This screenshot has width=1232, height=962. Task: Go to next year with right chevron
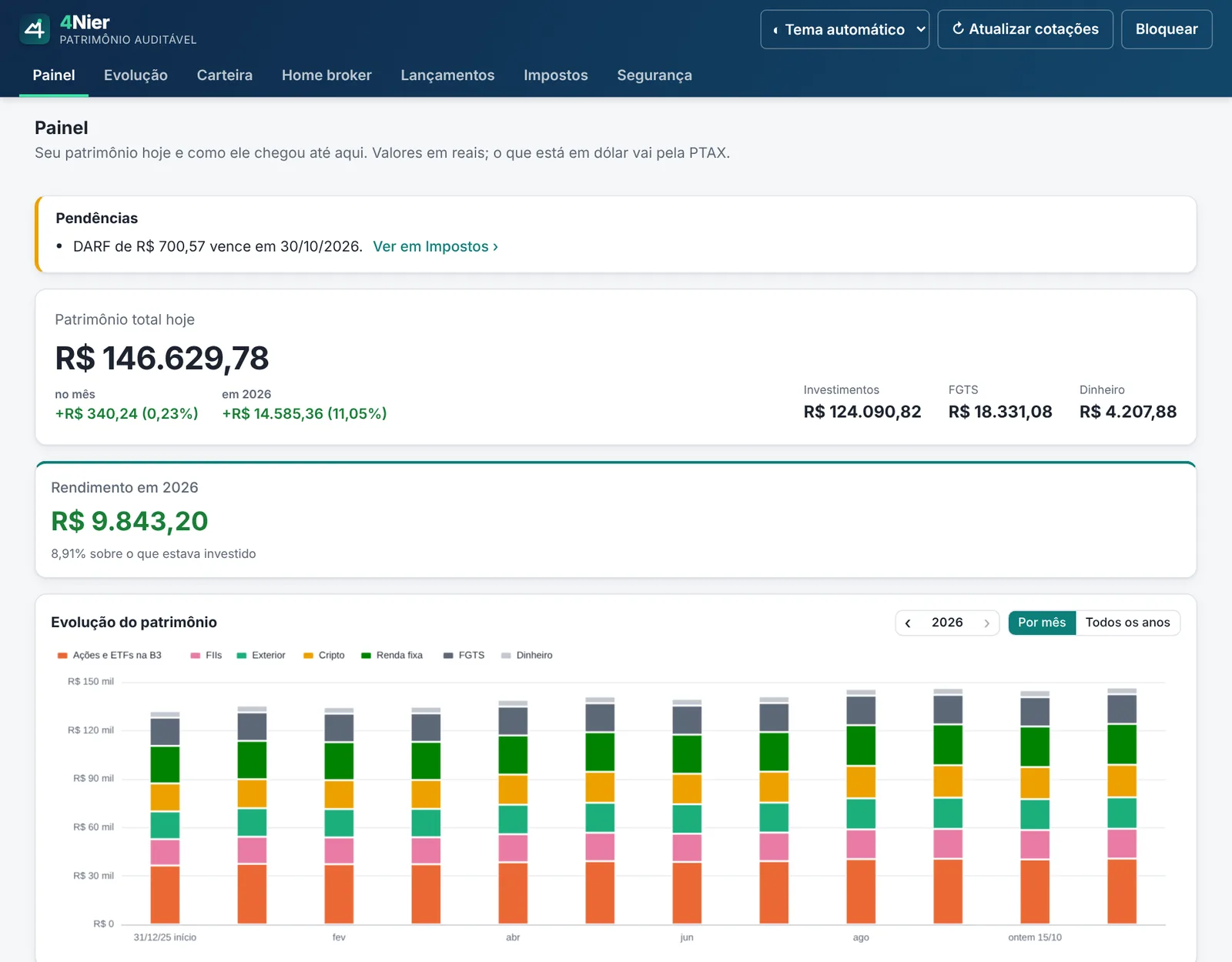coord(986,623)
